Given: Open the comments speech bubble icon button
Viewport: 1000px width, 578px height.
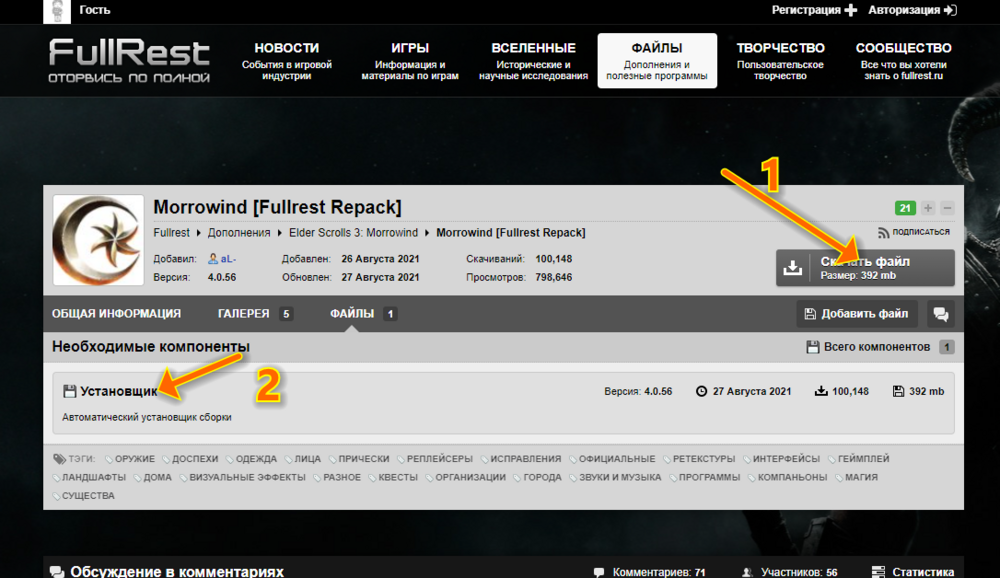Looking at the screenshot, I should click(x=941, y=314).
